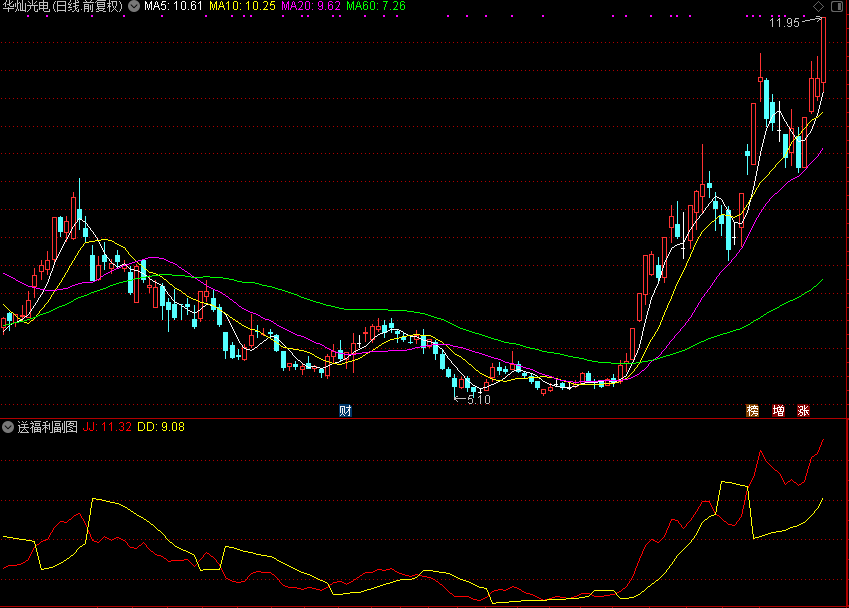Open the main chart indicator dropdown beside 前复权
Image resolution: width=849 pixels, height=608 pixels.
pos(134,6)
